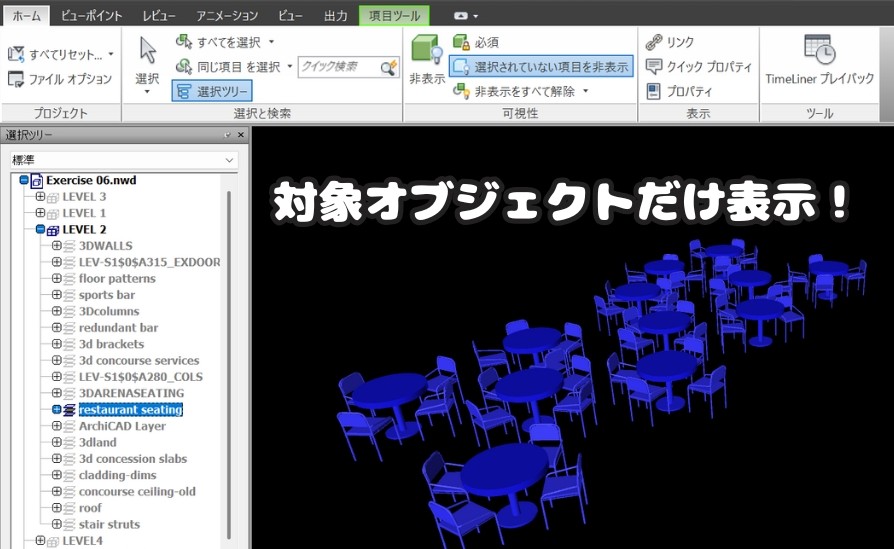Click the selection tree vertical scrollbar

click(229, 365)
